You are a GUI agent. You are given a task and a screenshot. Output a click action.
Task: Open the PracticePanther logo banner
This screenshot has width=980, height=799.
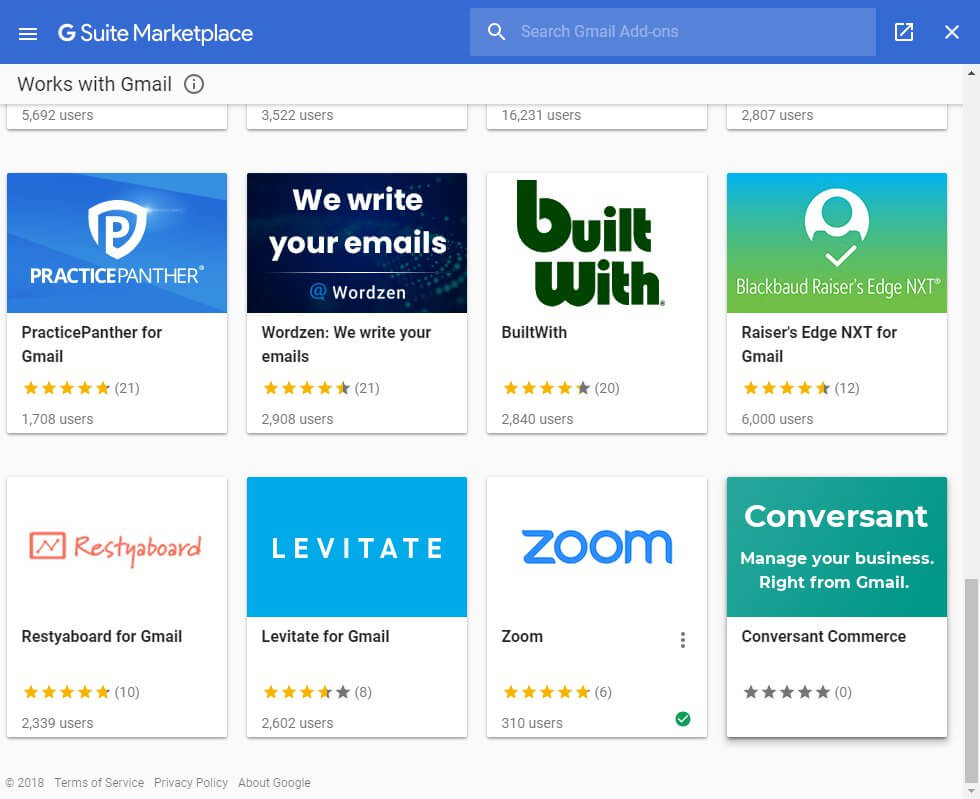[x=117, y=243]
